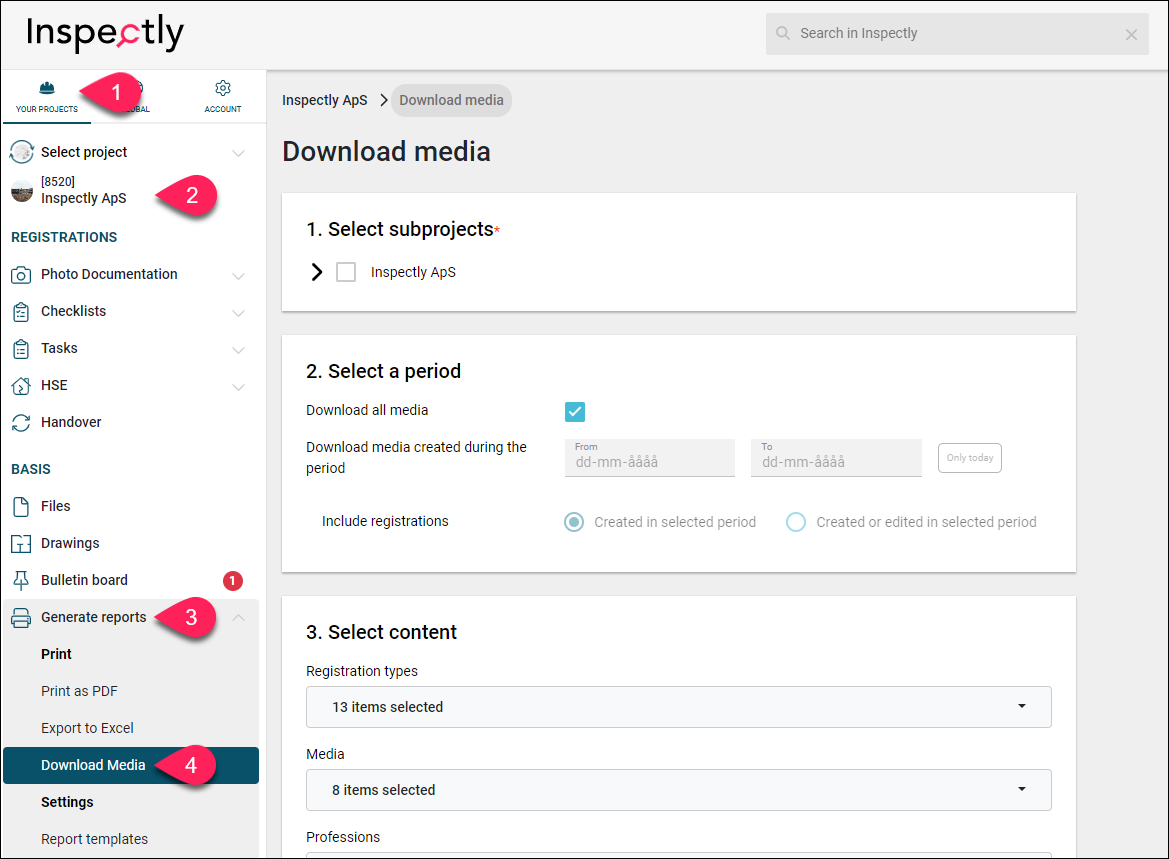This screenshot has height=859, width=1169.
Task: Click the Account gear icon
Action: click(222, 88)
